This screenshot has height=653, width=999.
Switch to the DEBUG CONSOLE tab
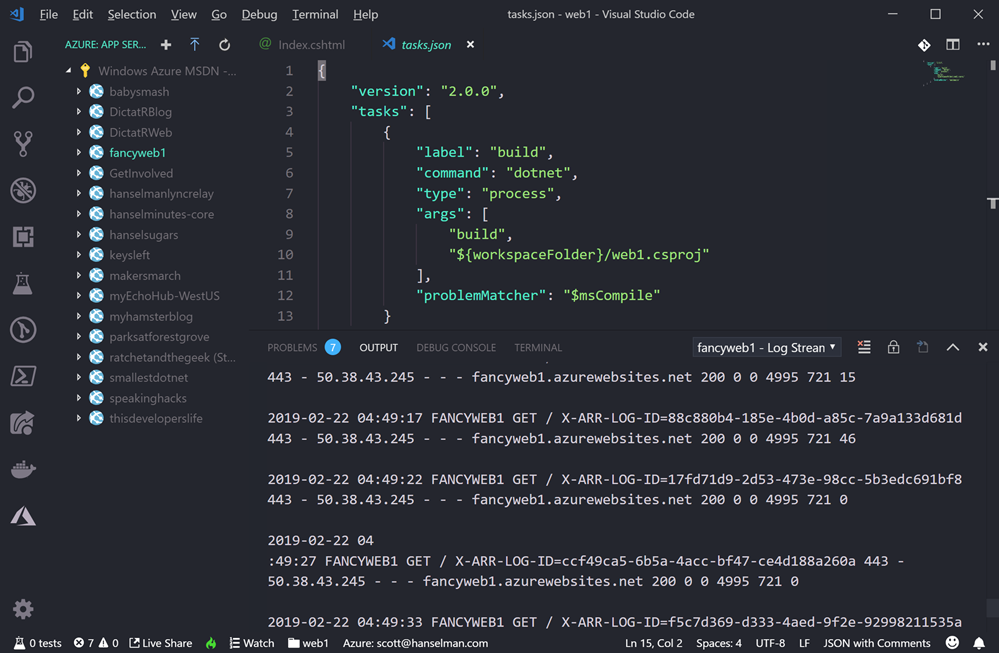[x=456, y=347]
